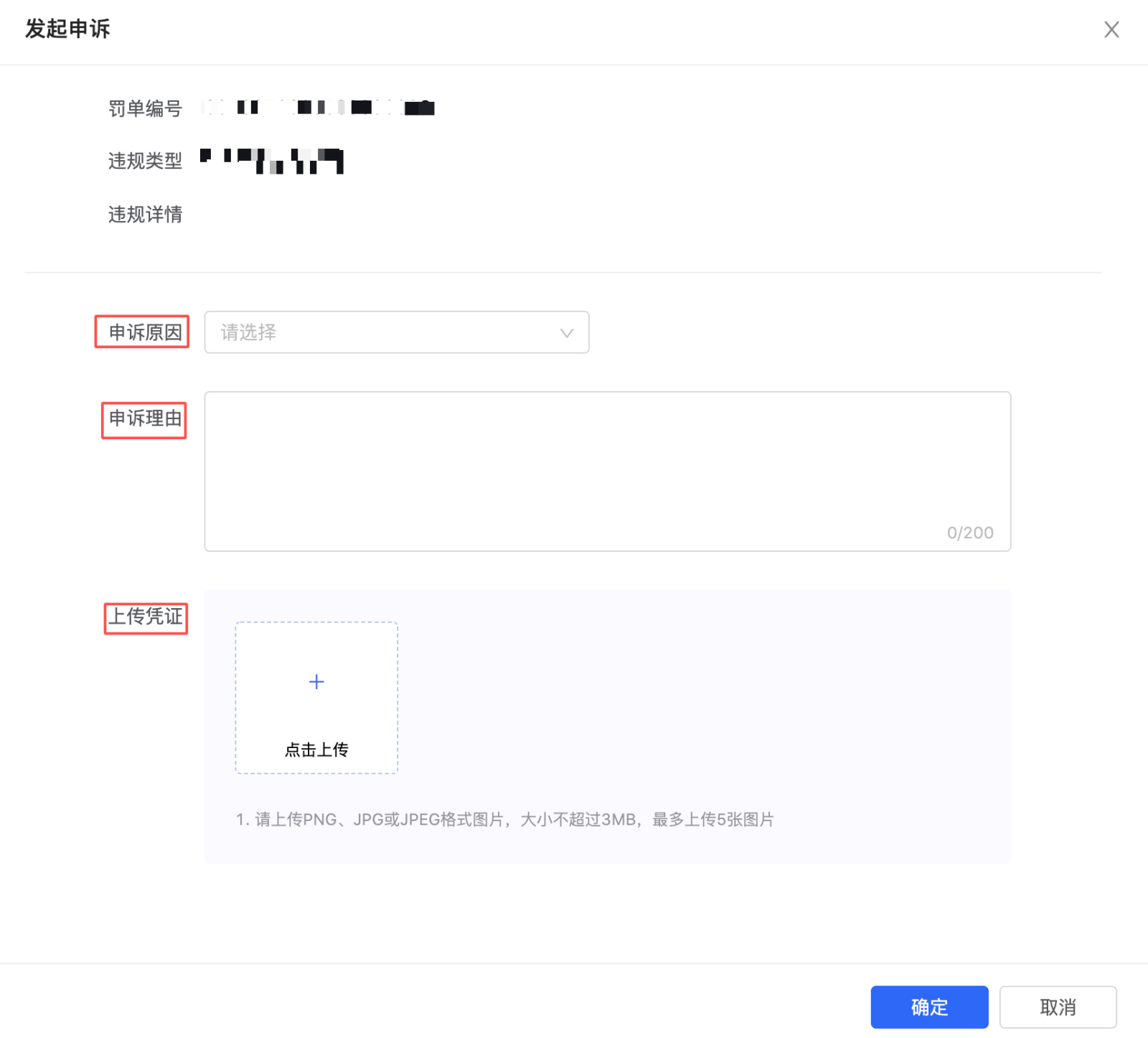Viewport: 1148px width, 1038px height.
Task: Click the X to close 发起申诉 dialog
Action: (1111, 29)
